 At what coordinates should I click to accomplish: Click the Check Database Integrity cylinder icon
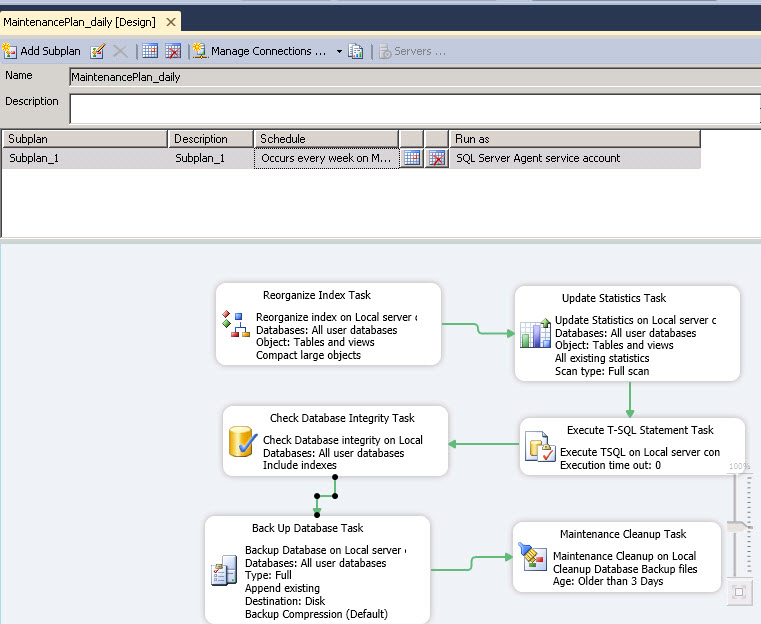242,441
